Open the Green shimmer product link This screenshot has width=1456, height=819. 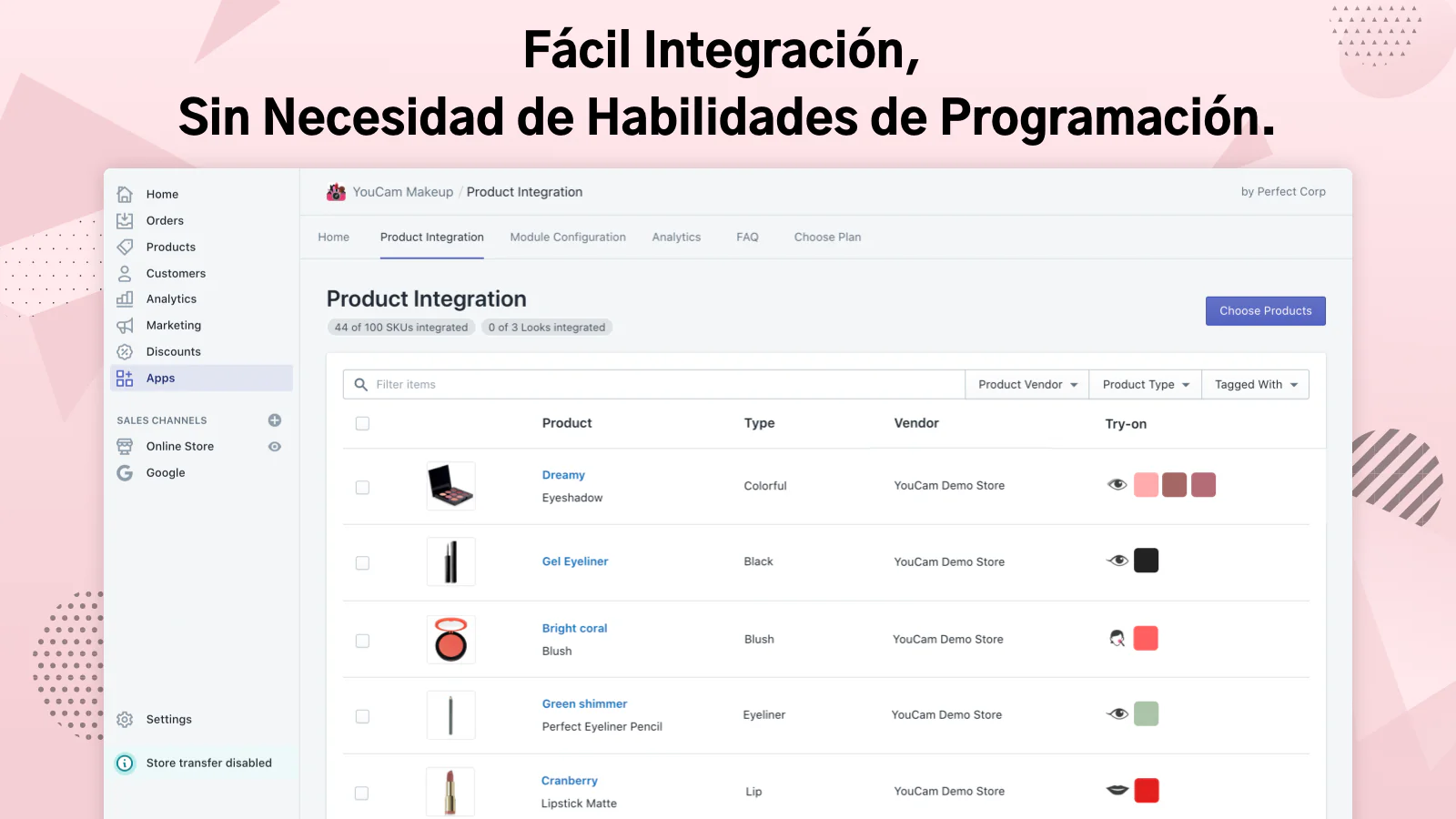[584, 703]
